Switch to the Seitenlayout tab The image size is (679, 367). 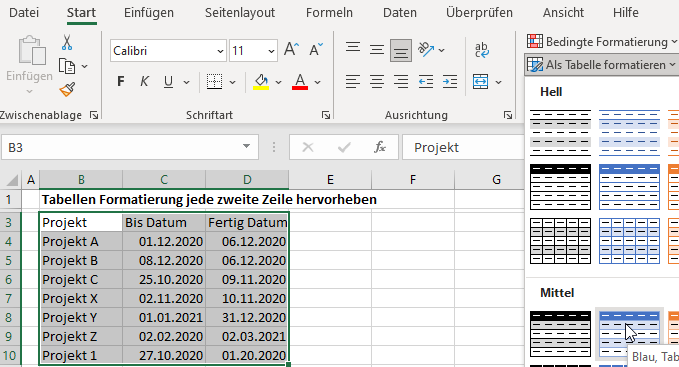tap(239, 13)
